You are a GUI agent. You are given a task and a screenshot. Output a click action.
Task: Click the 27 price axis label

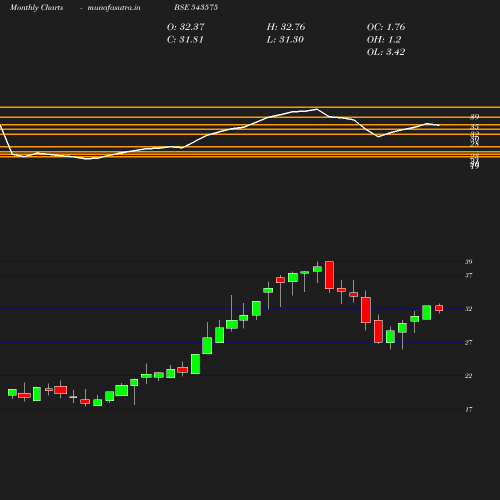[469, 343]
